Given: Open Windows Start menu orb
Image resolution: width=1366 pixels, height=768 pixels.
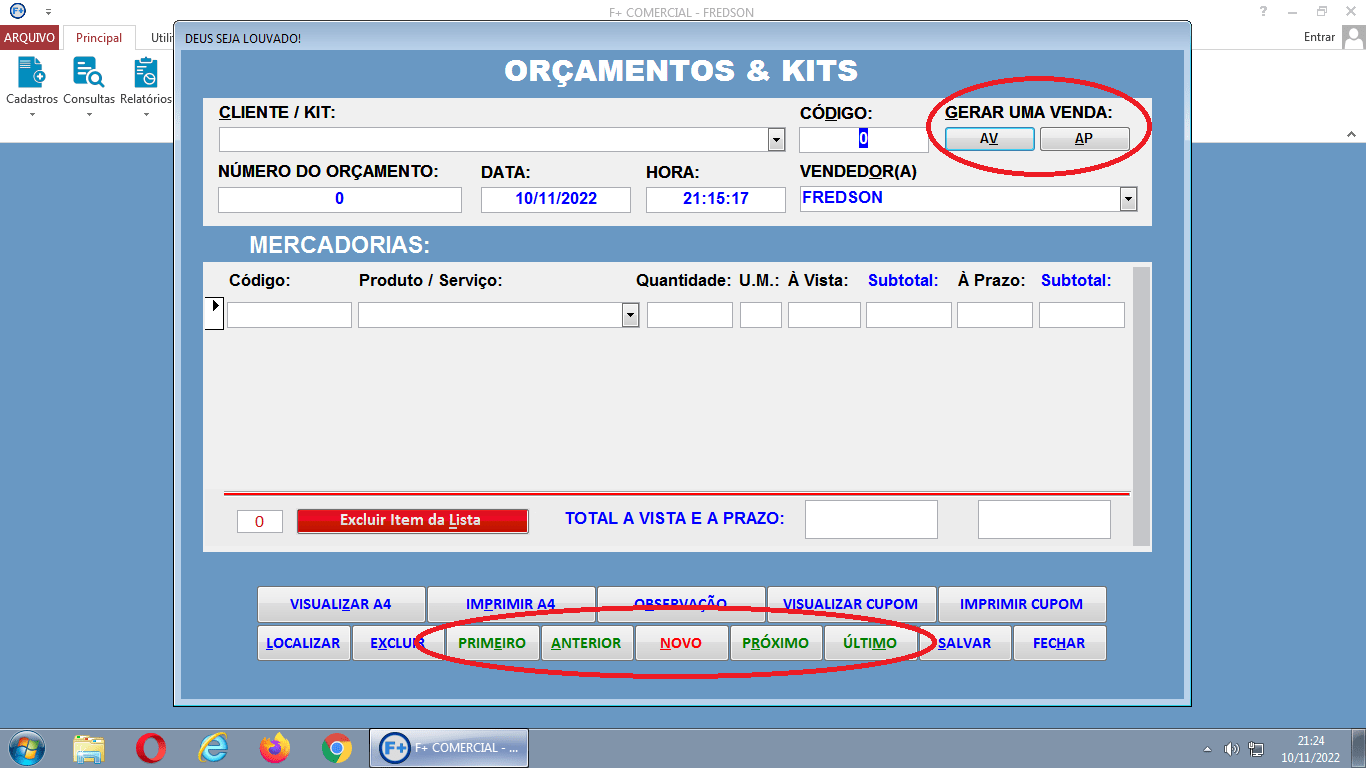Looking at the screenshot, I should coord(26,747).
